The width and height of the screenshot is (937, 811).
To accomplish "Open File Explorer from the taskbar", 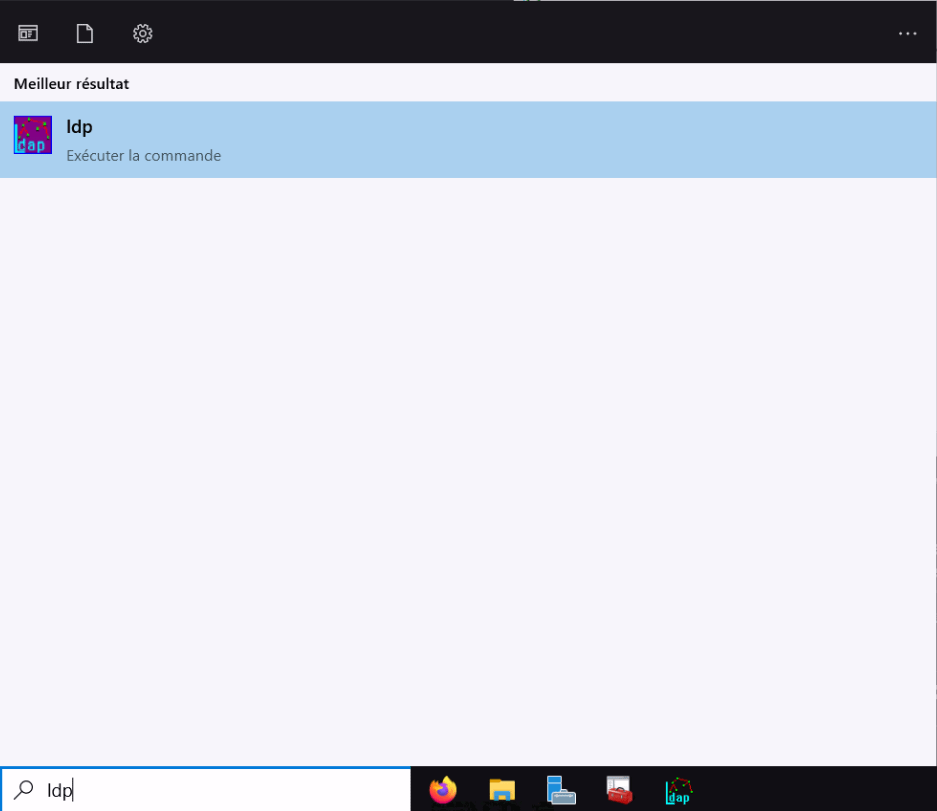I will click(x=502, y=790).
